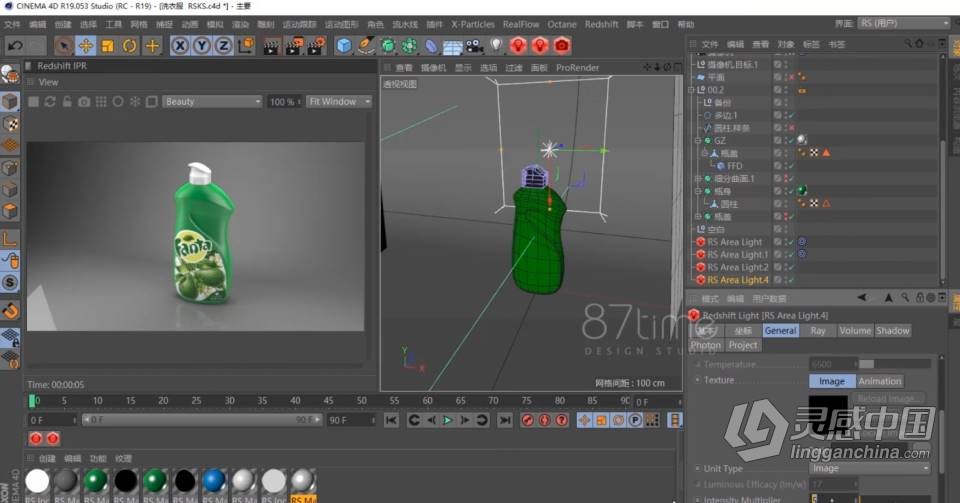
Task: Toggle enable checkmark for RS Area Light.1
Action: (x=790, y=255)
